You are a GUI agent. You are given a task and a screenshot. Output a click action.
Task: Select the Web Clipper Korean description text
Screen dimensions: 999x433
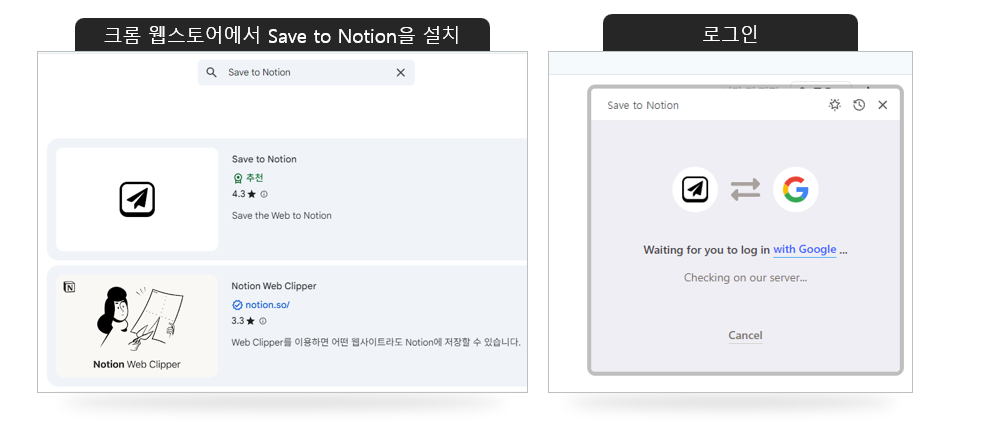(x=376, y=343)
